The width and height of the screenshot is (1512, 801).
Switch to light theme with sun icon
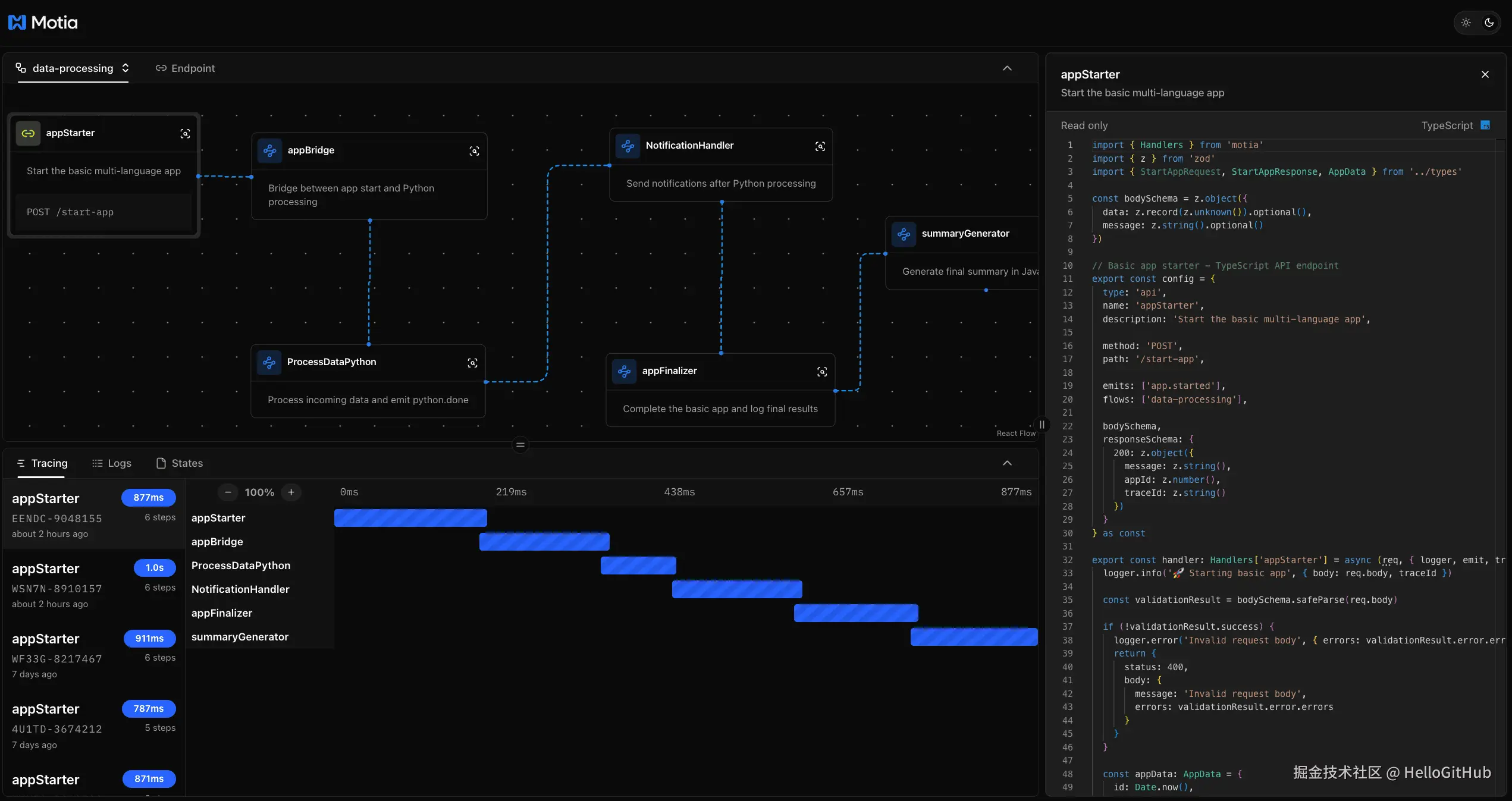pos(1466,23)
